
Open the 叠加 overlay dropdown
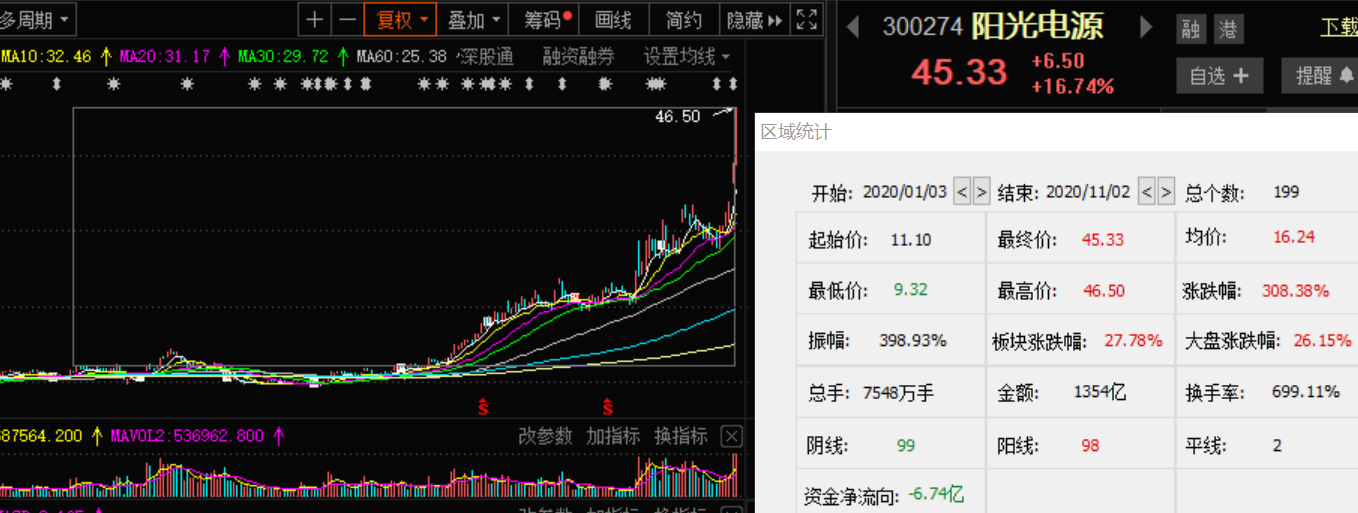tap(473, 20)
